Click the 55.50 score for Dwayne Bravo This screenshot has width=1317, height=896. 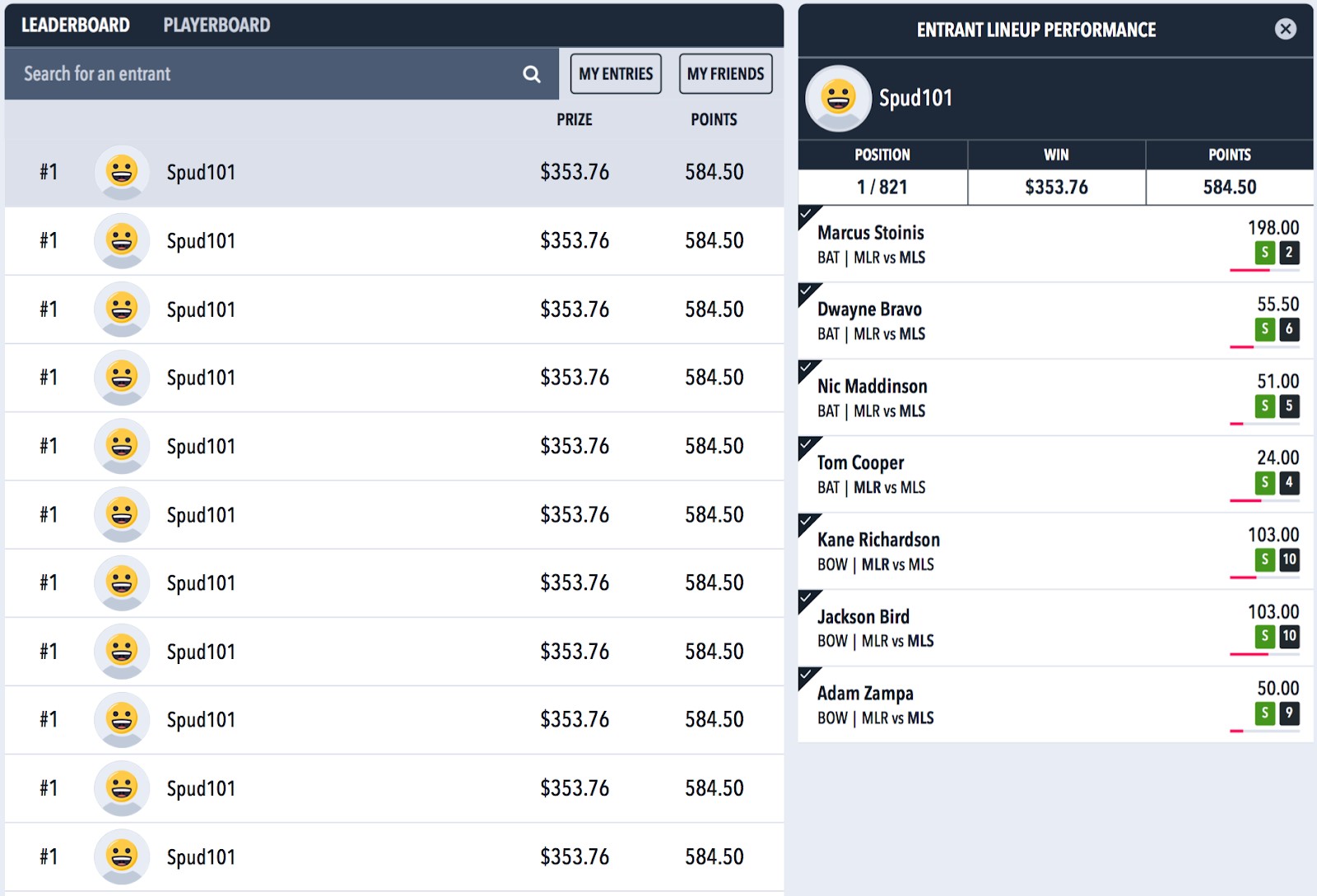pos(1277,304)
